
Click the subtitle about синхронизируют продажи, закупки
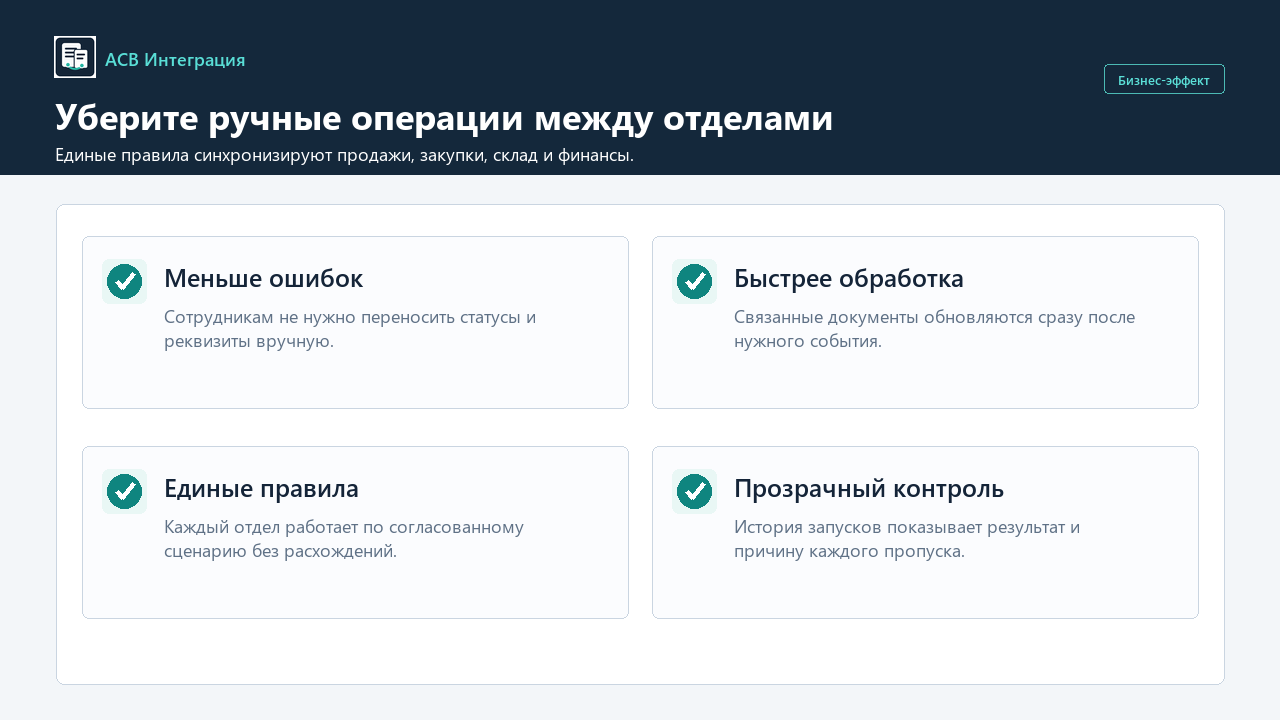point(344,155)
